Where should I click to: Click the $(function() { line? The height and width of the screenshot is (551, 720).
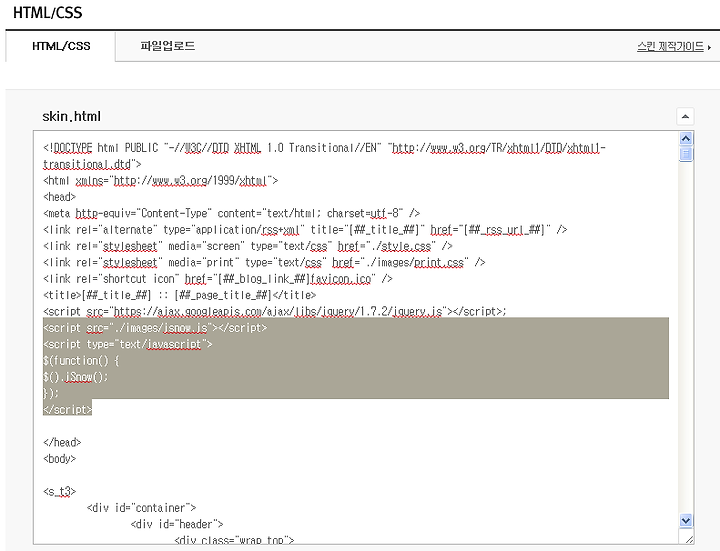(81, 360)
